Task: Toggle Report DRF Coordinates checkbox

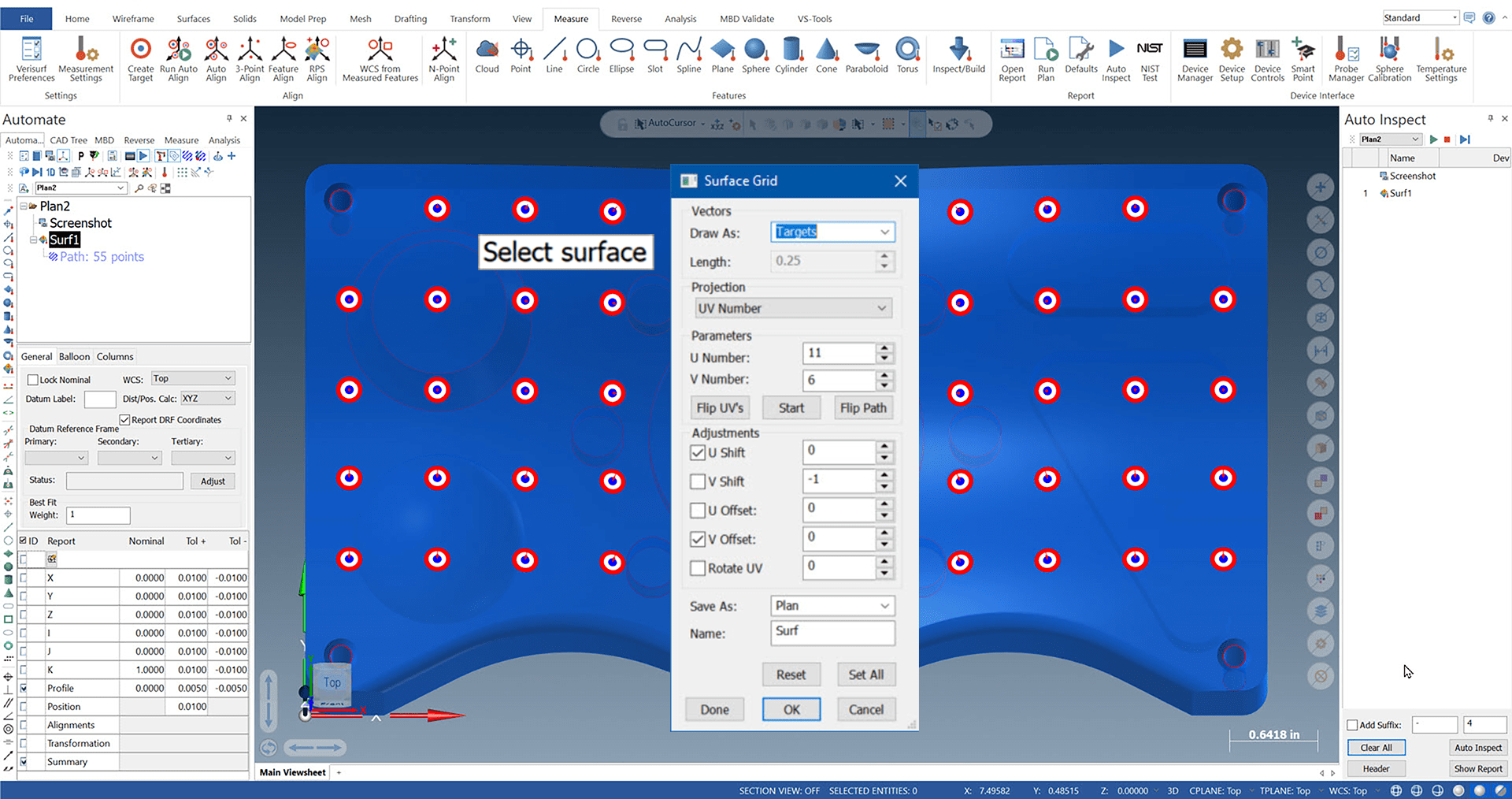Action: pyautogui.click(x=124, y=420)
